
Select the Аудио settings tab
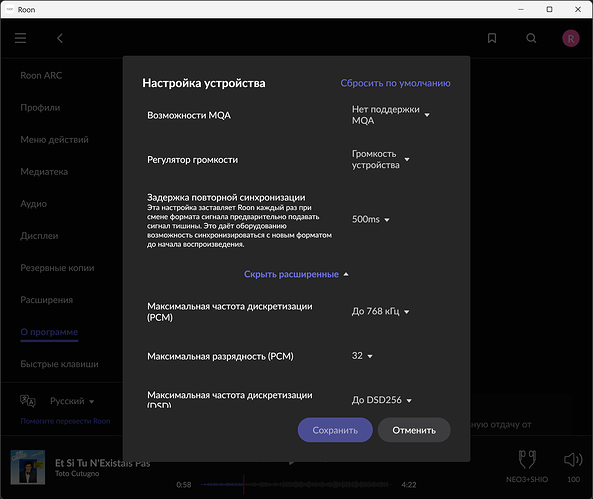pyautogui.click(x=34, y=204)
